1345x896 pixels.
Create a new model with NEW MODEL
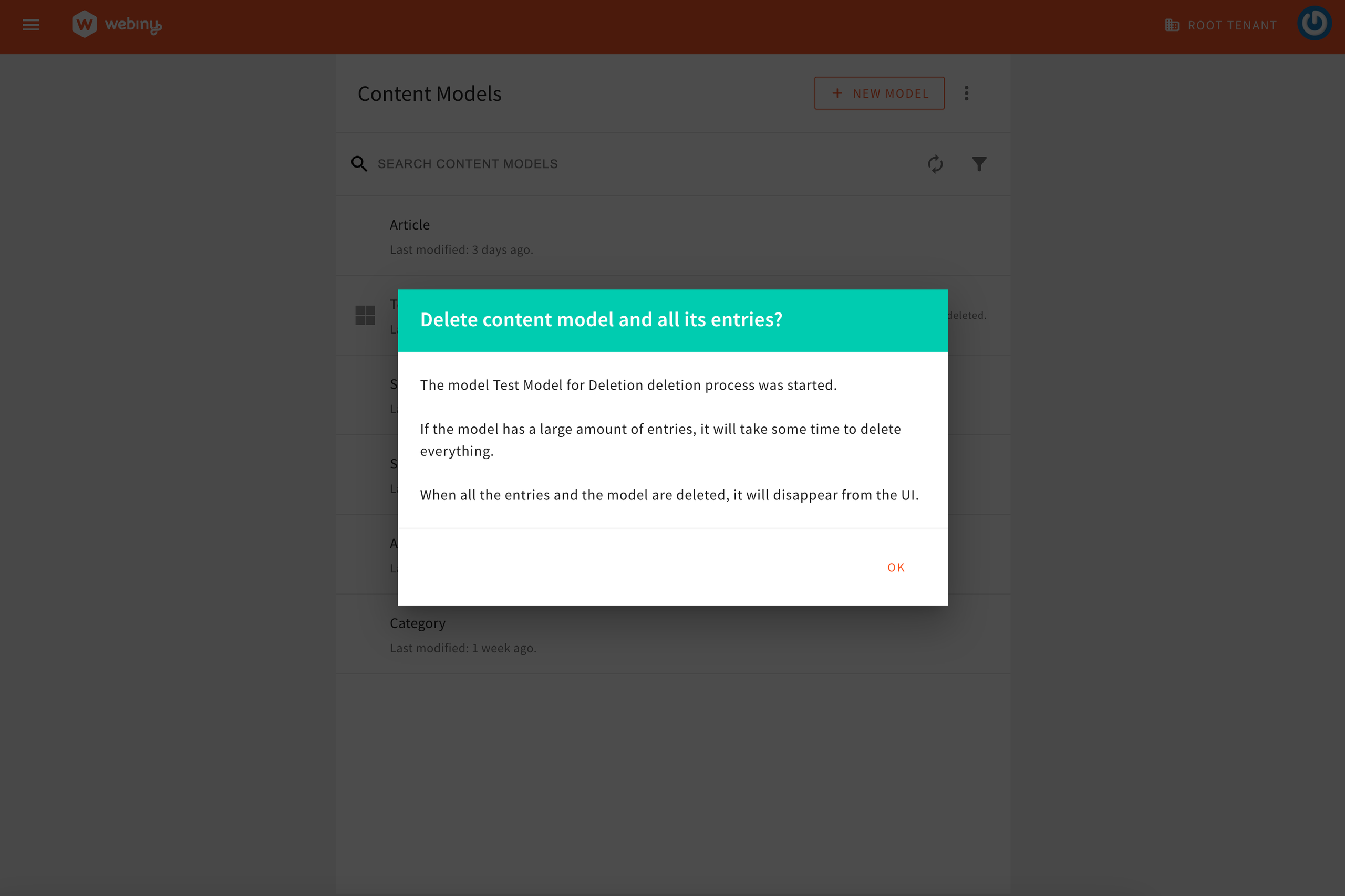(x=879, y=92)
